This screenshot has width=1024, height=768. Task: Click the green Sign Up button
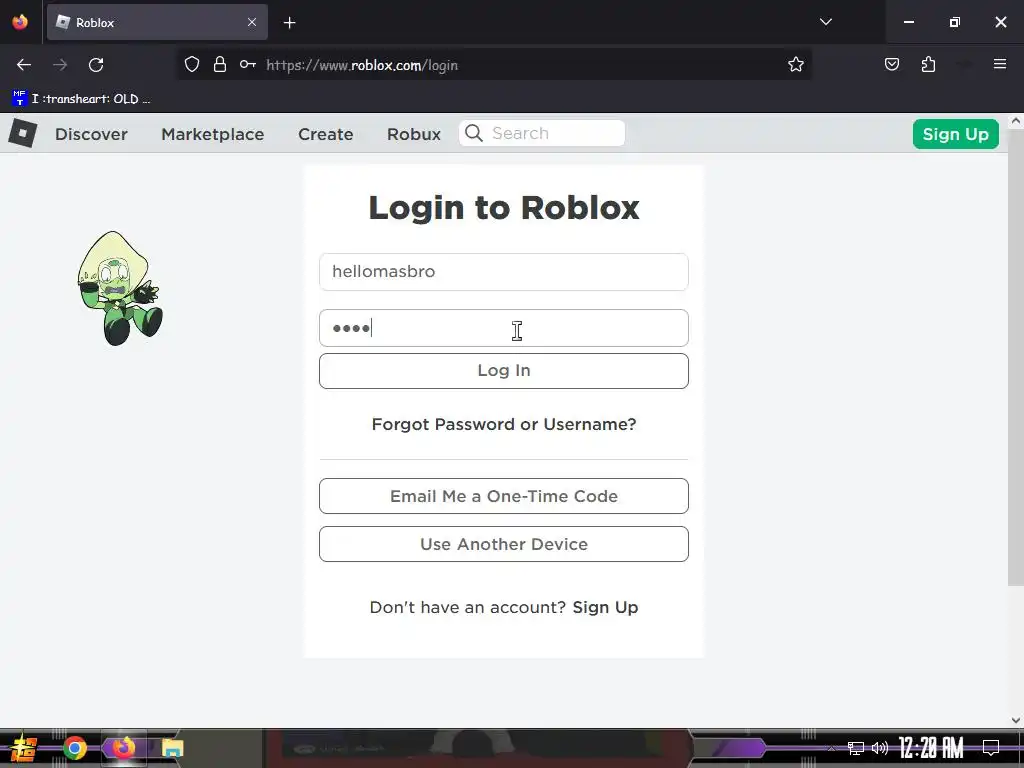pos(955,134)
